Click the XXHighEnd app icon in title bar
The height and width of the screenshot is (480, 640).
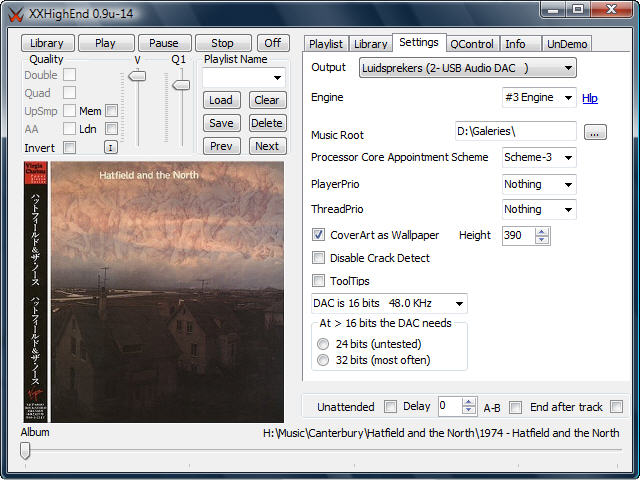(16, 15)
